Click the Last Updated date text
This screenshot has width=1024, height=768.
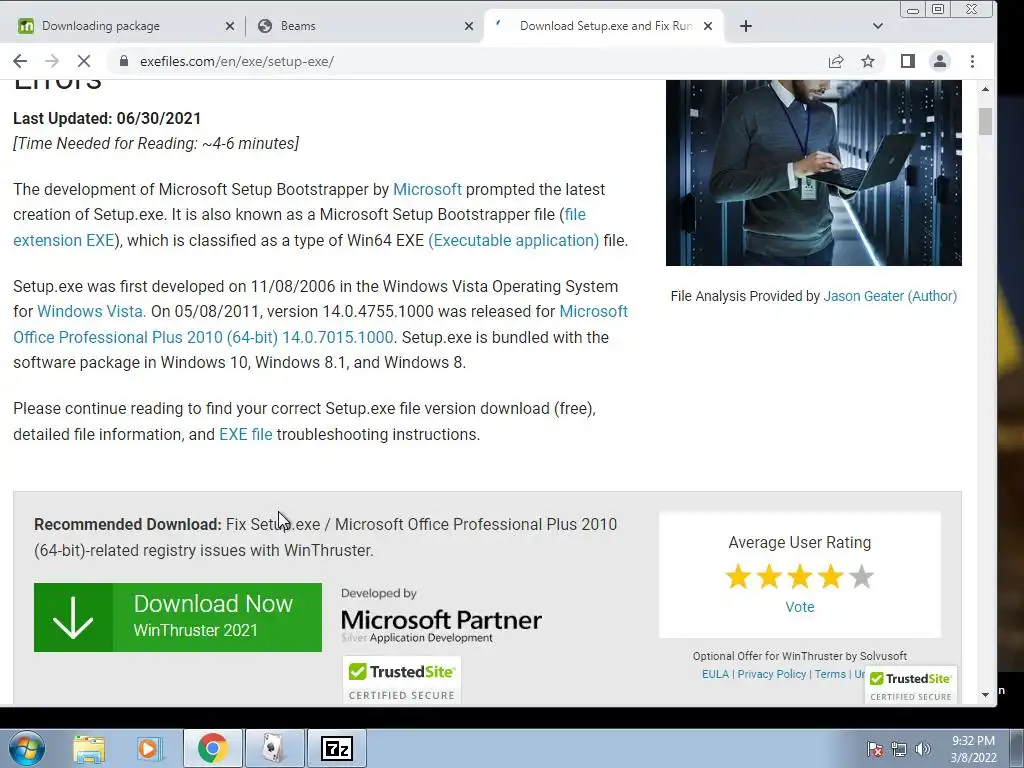click(107, 118)
